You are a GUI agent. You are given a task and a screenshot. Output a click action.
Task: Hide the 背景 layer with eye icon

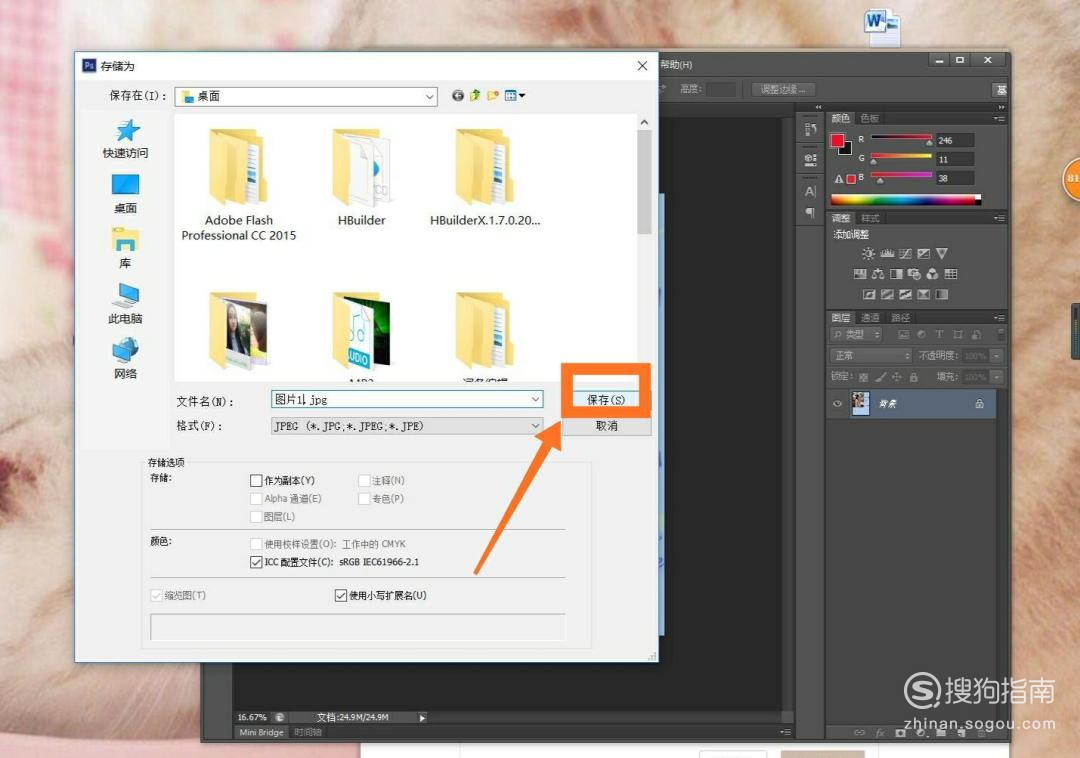tap(838, 404)
